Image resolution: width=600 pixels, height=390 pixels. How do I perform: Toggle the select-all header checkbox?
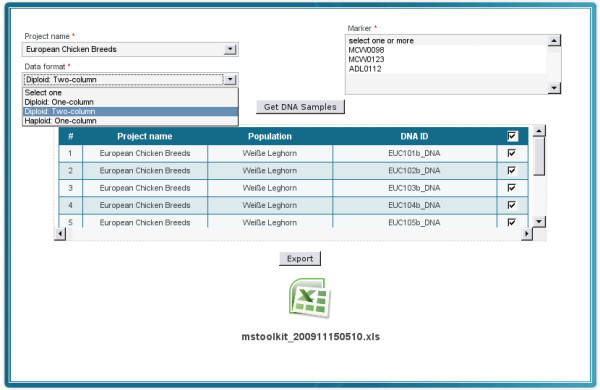coord(512,136)
